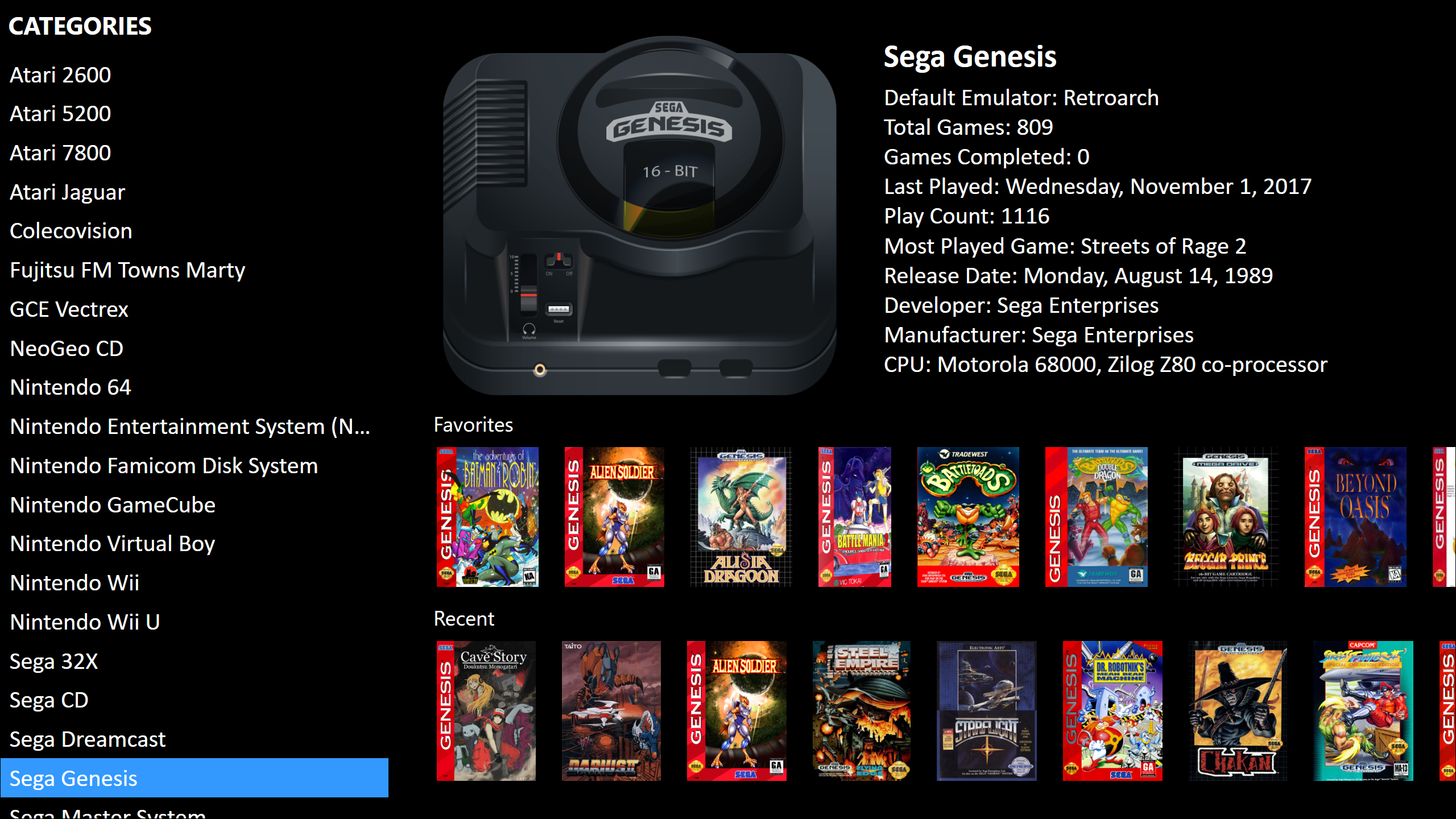Select Alien Soldier in the Favorites row
This screenshot has height=819, width=1456.
click(x=614, y=516)
